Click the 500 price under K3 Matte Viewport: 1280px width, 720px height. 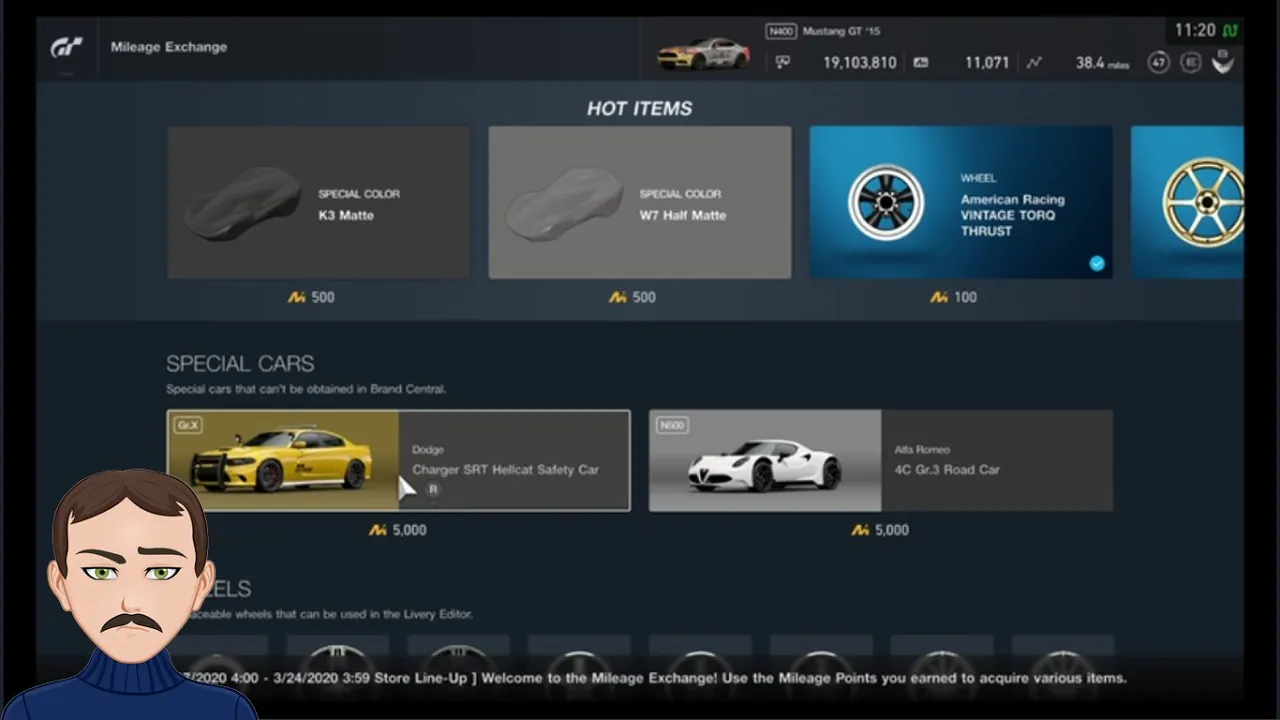tap(311, 297)
